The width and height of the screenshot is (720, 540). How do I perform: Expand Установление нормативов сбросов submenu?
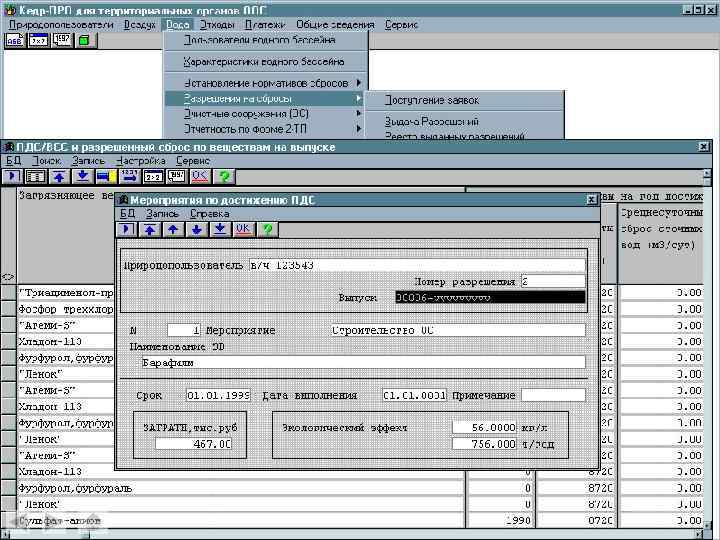click(x=266, y=83)
